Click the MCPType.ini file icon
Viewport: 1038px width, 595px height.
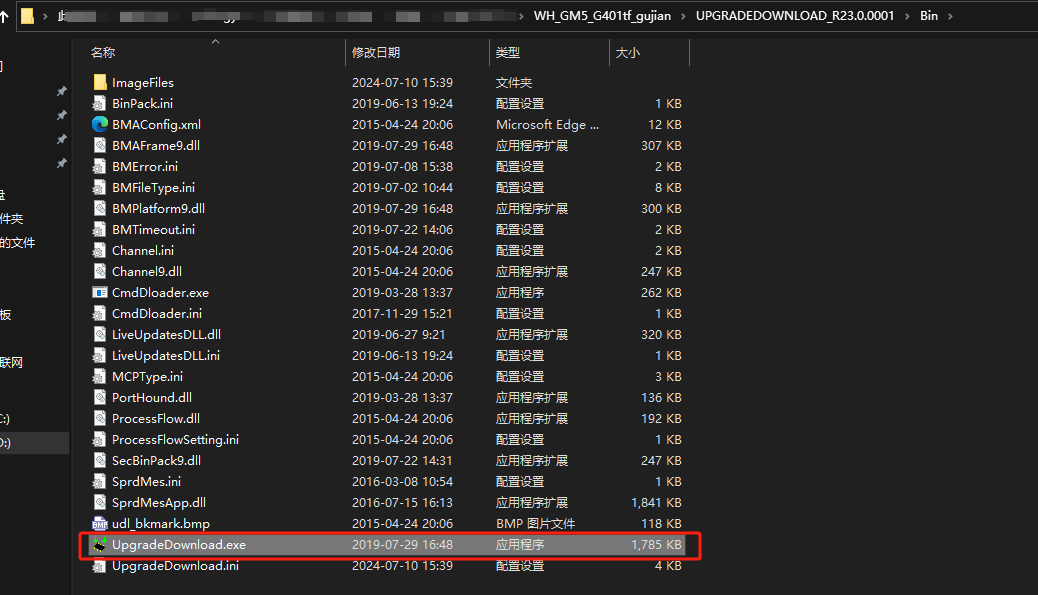pos(100,377)
